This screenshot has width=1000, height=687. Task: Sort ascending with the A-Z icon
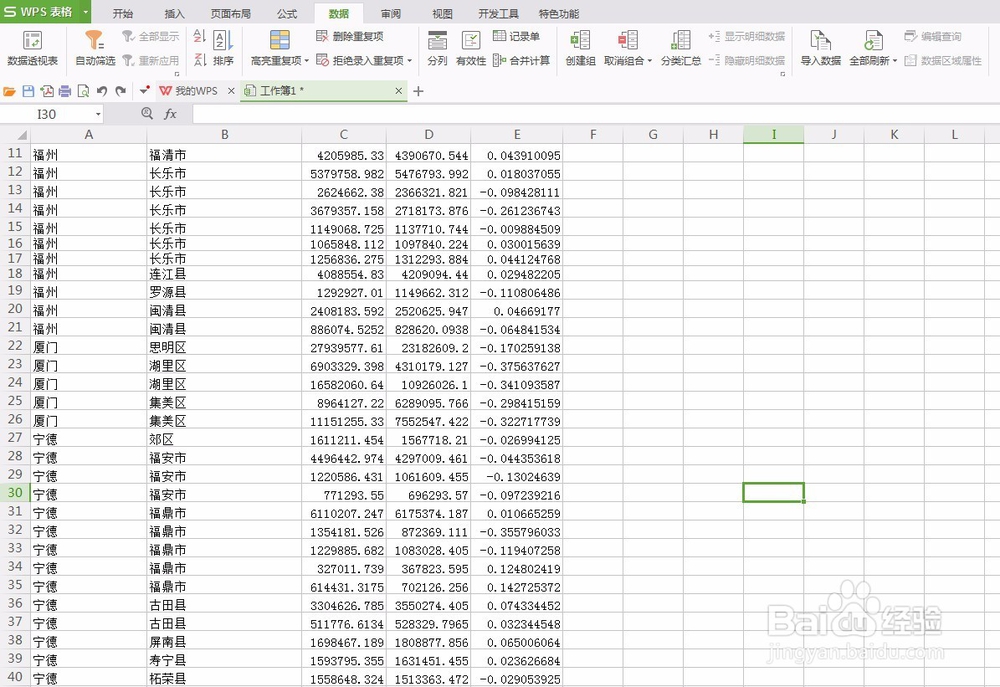coord(199,36)
